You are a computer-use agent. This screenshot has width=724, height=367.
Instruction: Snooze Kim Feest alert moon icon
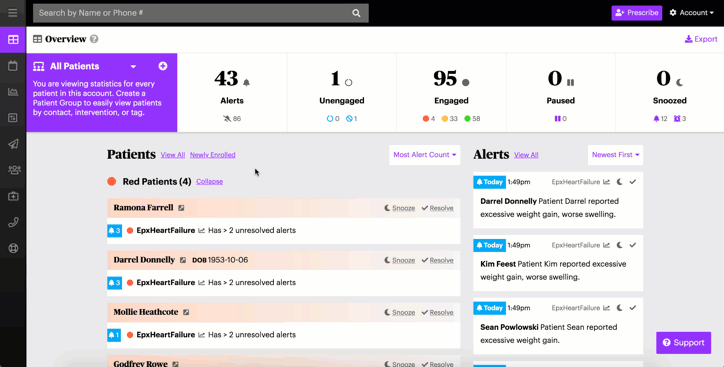coord(620,245)
